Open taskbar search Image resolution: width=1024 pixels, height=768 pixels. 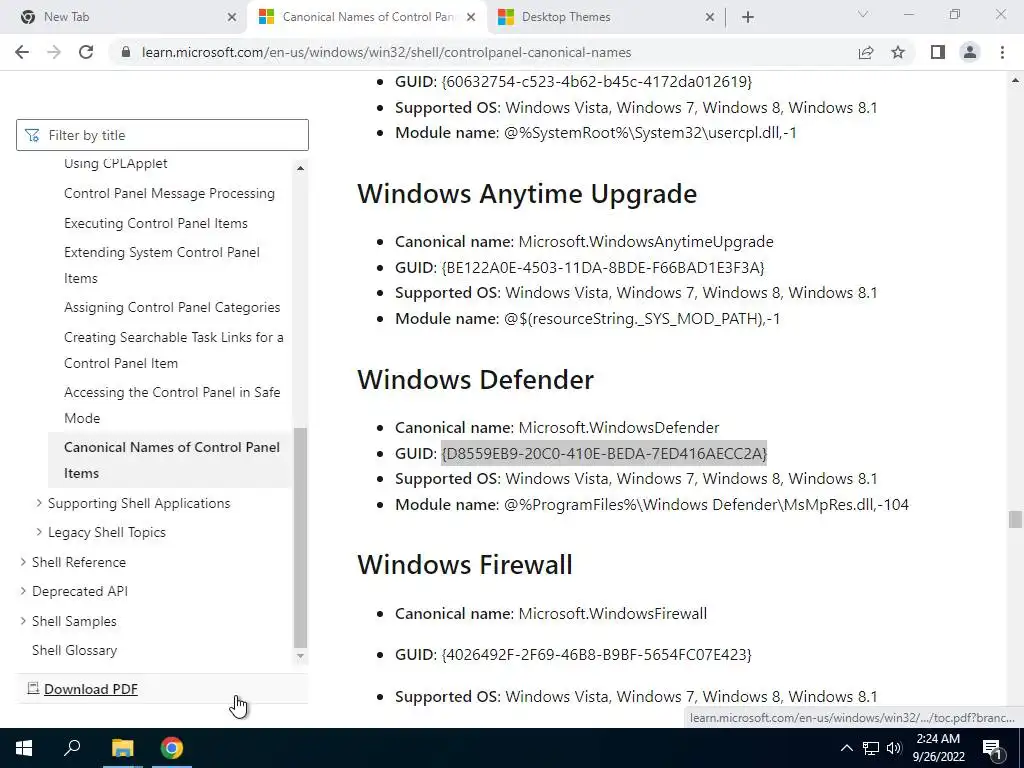[x=72, y=748]
